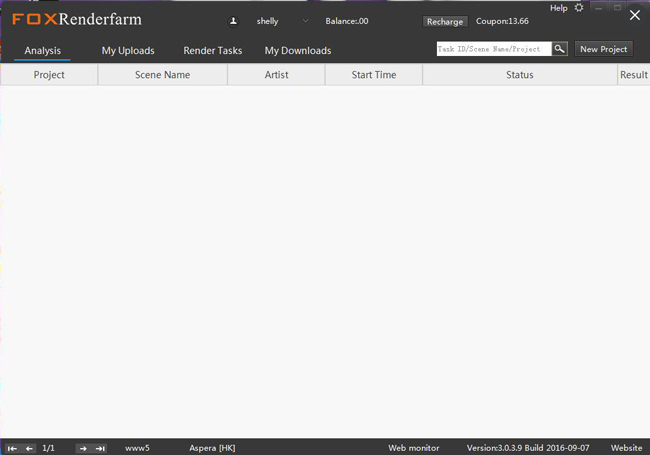
Task: Sort by the Start Time column header
Action: (374, 75)
